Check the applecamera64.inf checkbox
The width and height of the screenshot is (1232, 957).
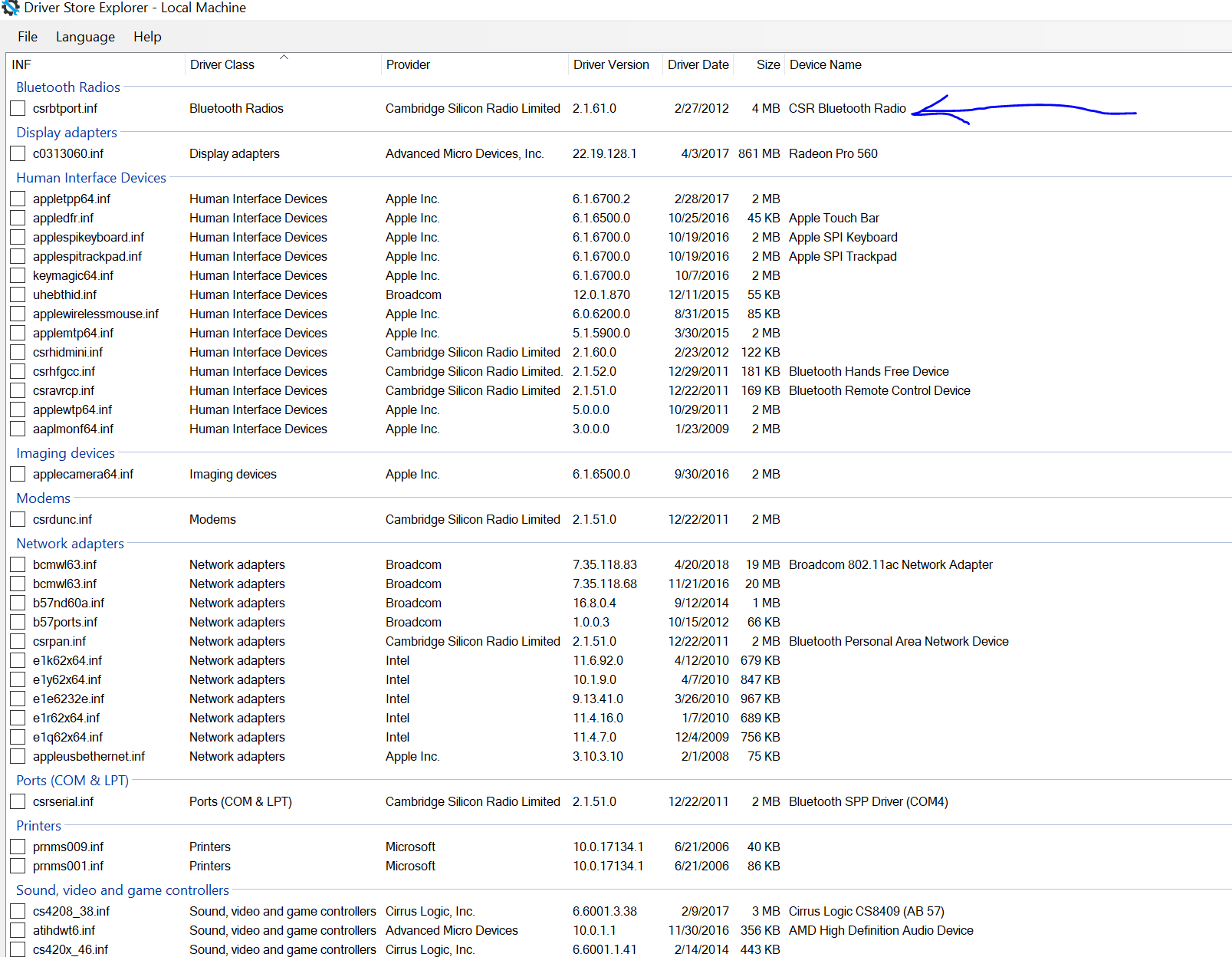(x=18, y=475)
